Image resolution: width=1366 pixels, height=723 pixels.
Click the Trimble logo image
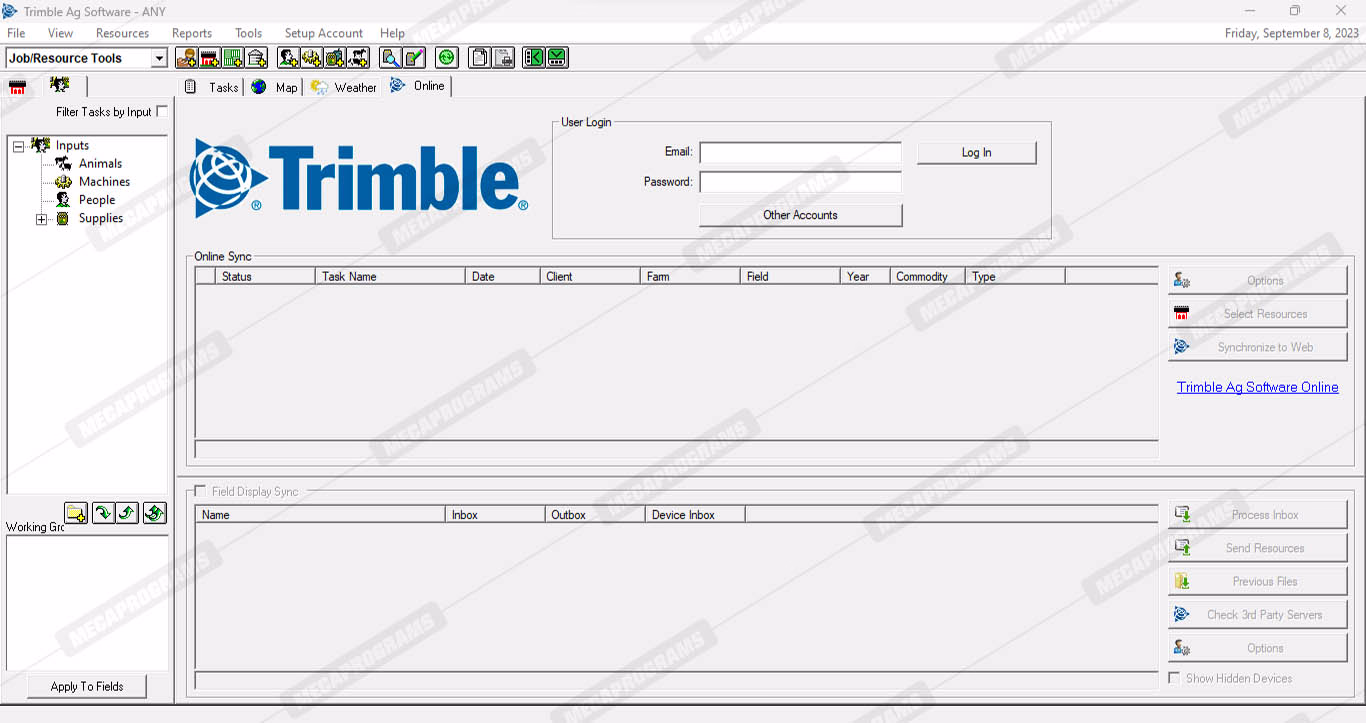359,178
